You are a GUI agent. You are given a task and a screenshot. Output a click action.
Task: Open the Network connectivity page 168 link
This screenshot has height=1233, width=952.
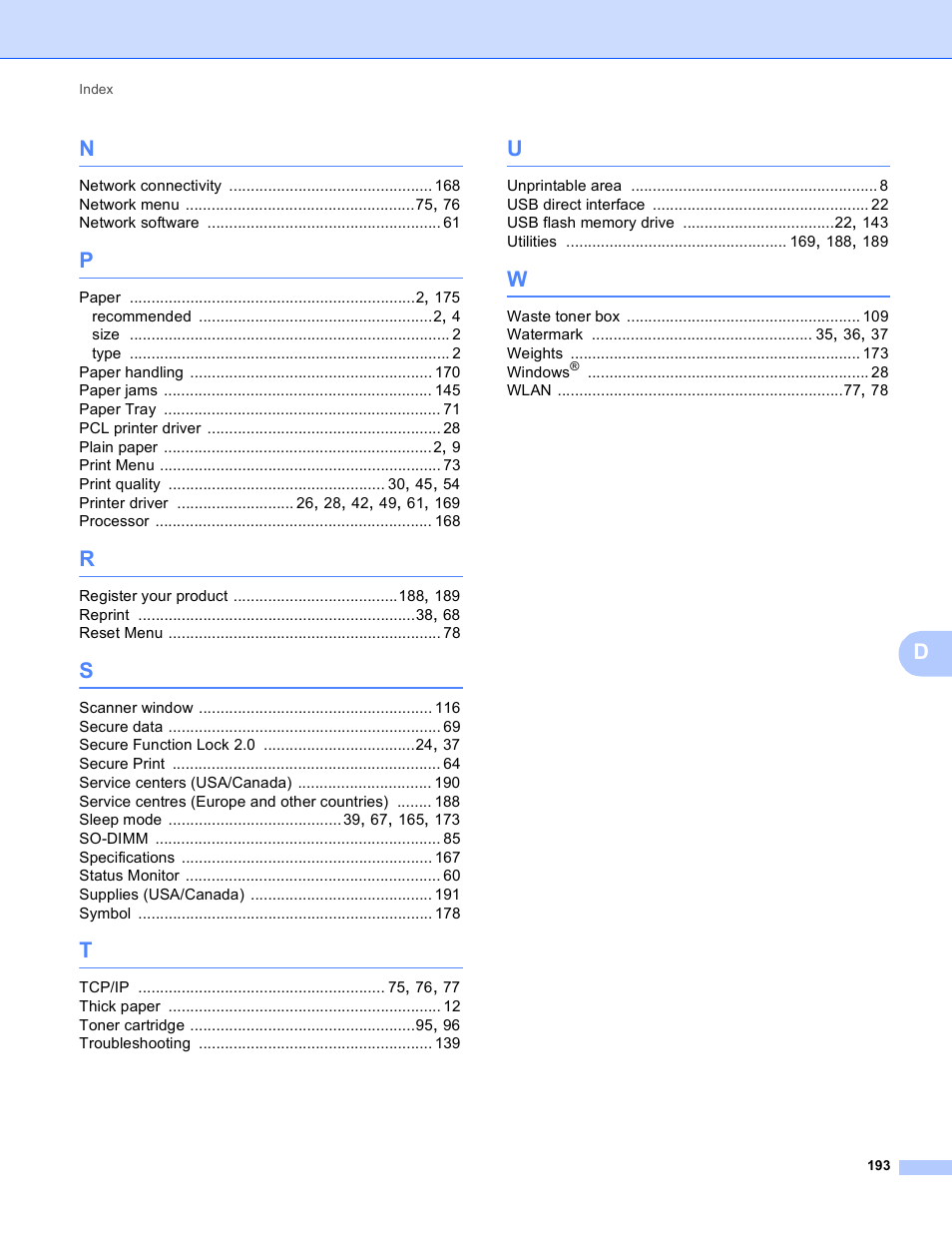269,186
